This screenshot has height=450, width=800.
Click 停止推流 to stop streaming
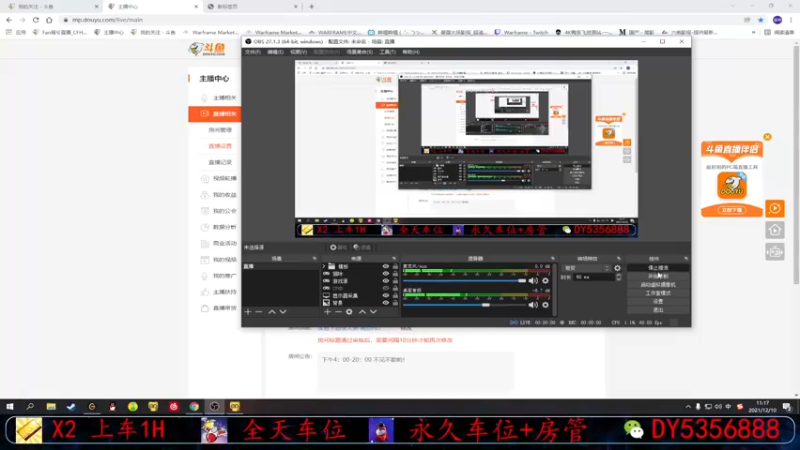tap(658, 268)
